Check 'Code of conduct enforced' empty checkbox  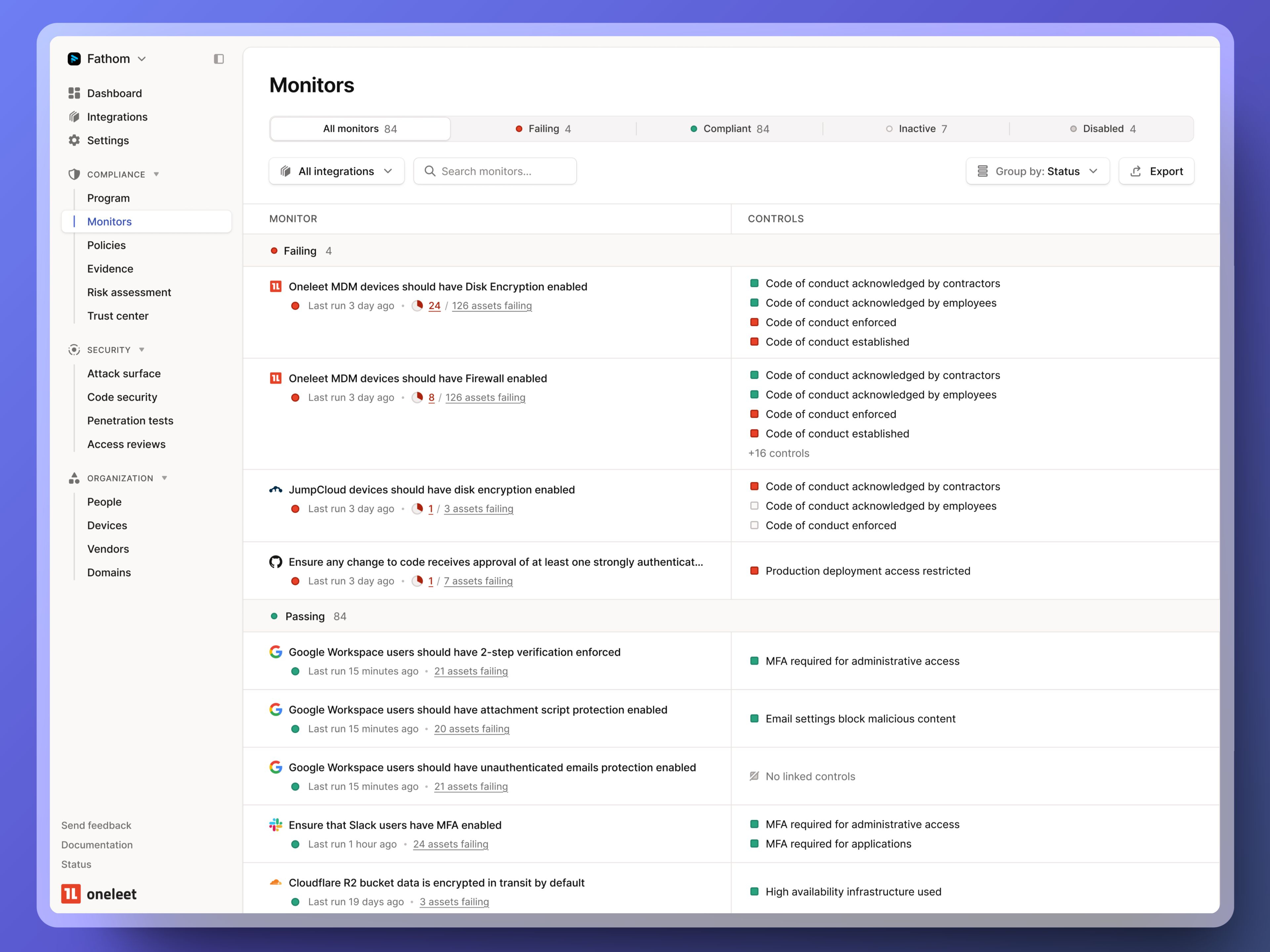[754, 525]
